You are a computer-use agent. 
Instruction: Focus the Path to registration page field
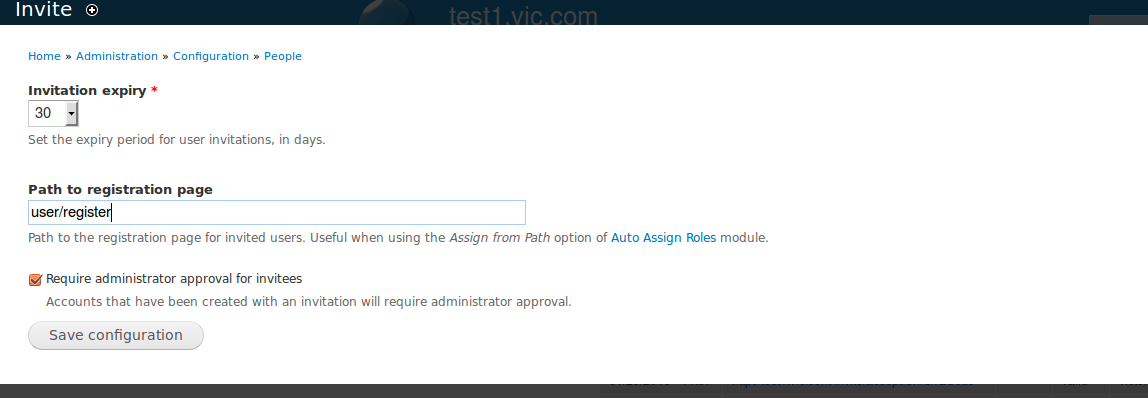pyautogui.click(x=277, y=212)
